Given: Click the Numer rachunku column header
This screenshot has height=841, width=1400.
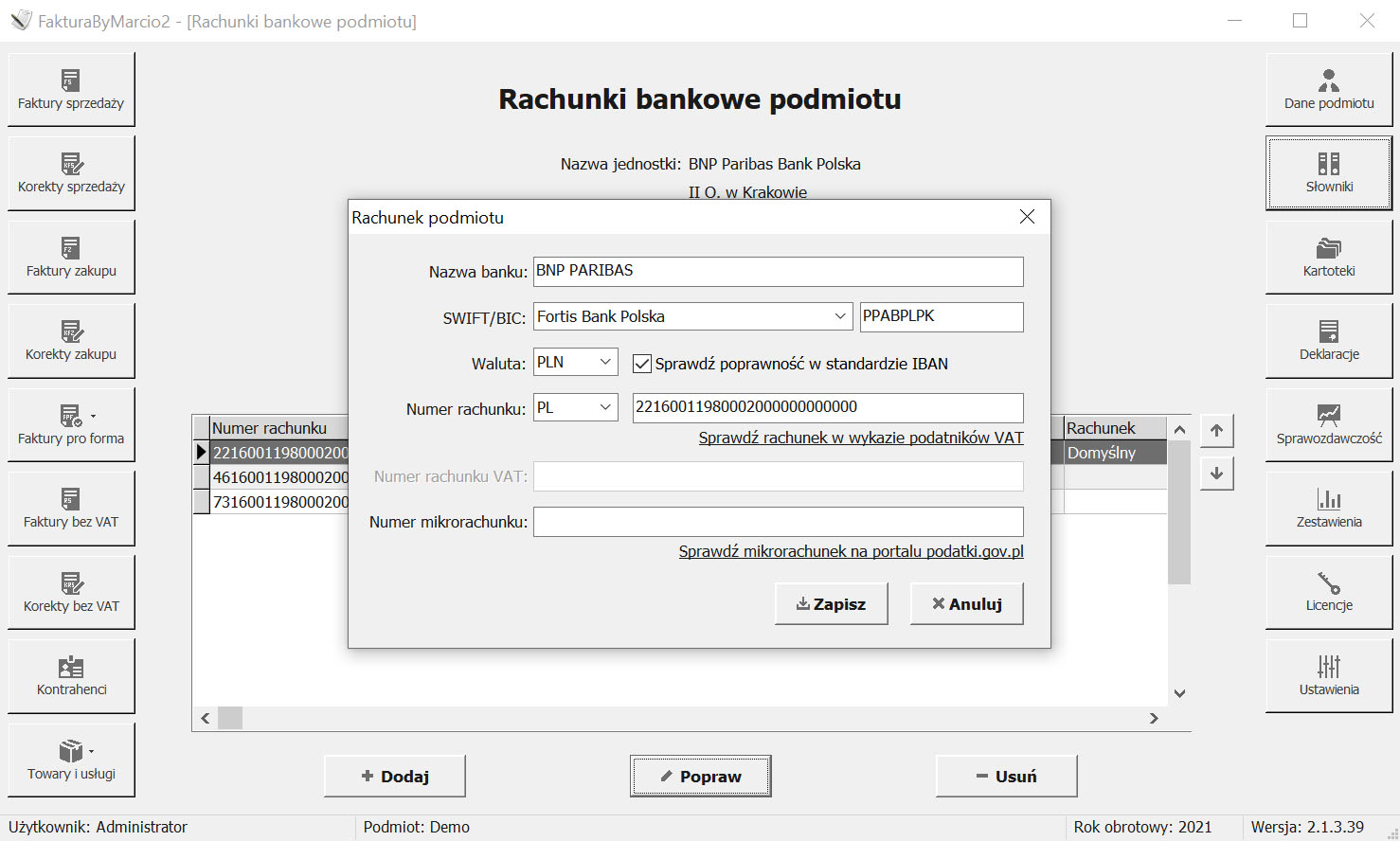Looking at the screenshot, I should pos(278,428).
